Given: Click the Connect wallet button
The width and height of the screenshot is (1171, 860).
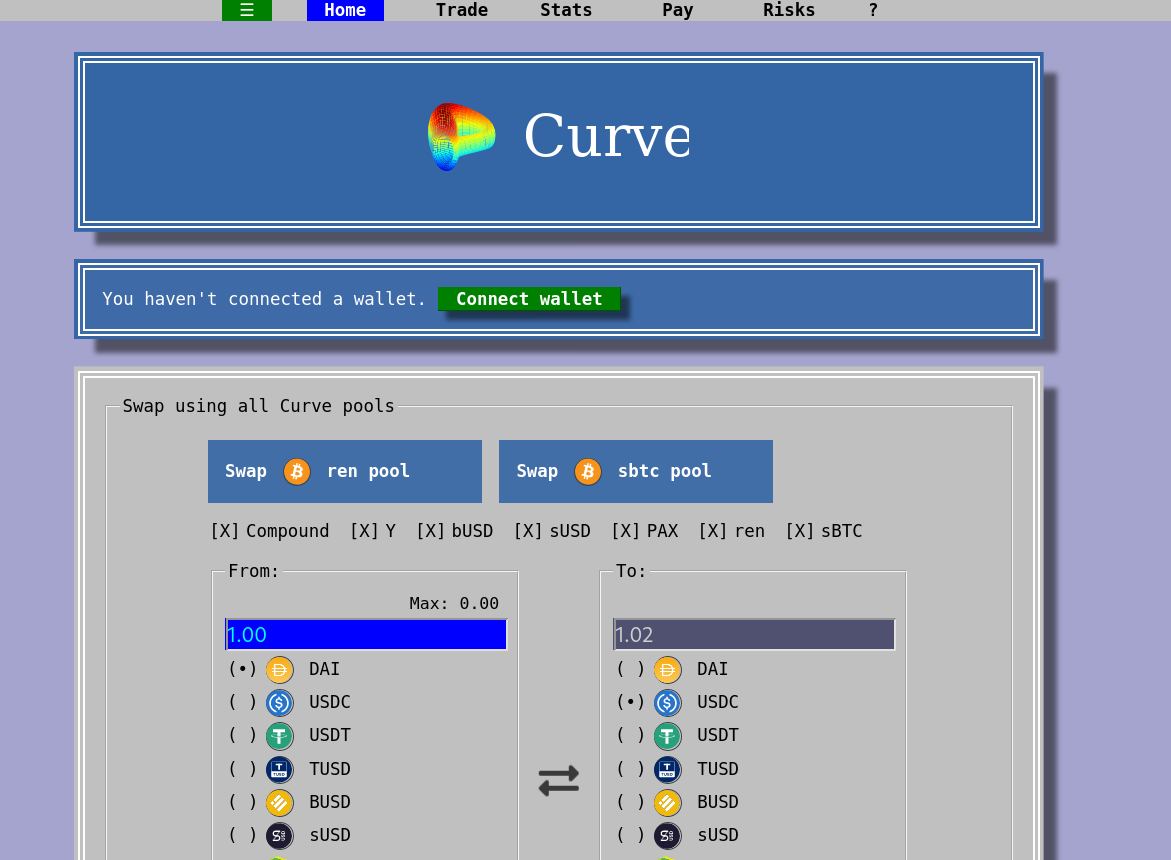Looking at the screenshot, I should pyautogui.click(x=529, y=299).
